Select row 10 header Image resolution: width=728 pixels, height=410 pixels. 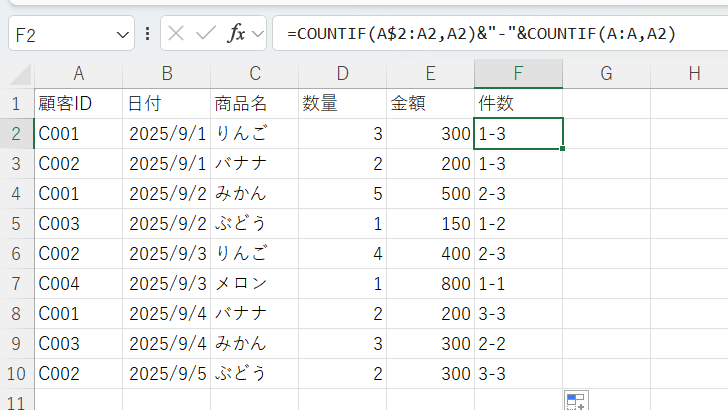pos(17,374)
